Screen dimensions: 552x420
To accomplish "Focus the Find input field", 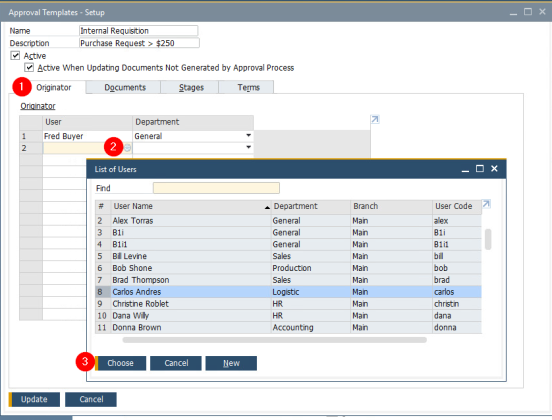I will coord(216,188).
